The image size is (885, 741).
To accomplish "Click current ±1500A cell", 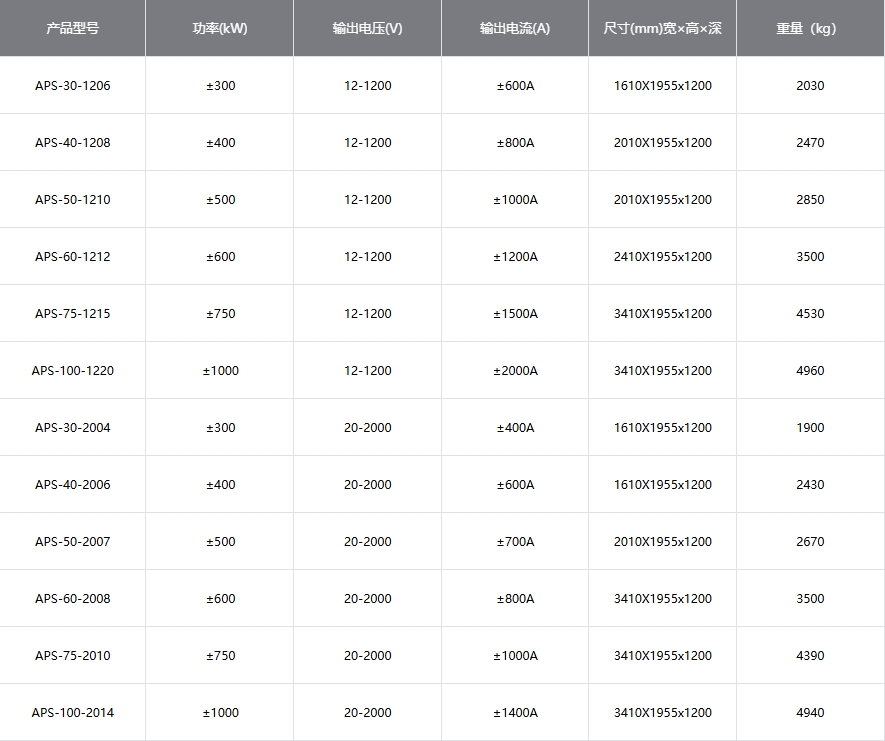I will pyautogui.click(x=515, y=314).
